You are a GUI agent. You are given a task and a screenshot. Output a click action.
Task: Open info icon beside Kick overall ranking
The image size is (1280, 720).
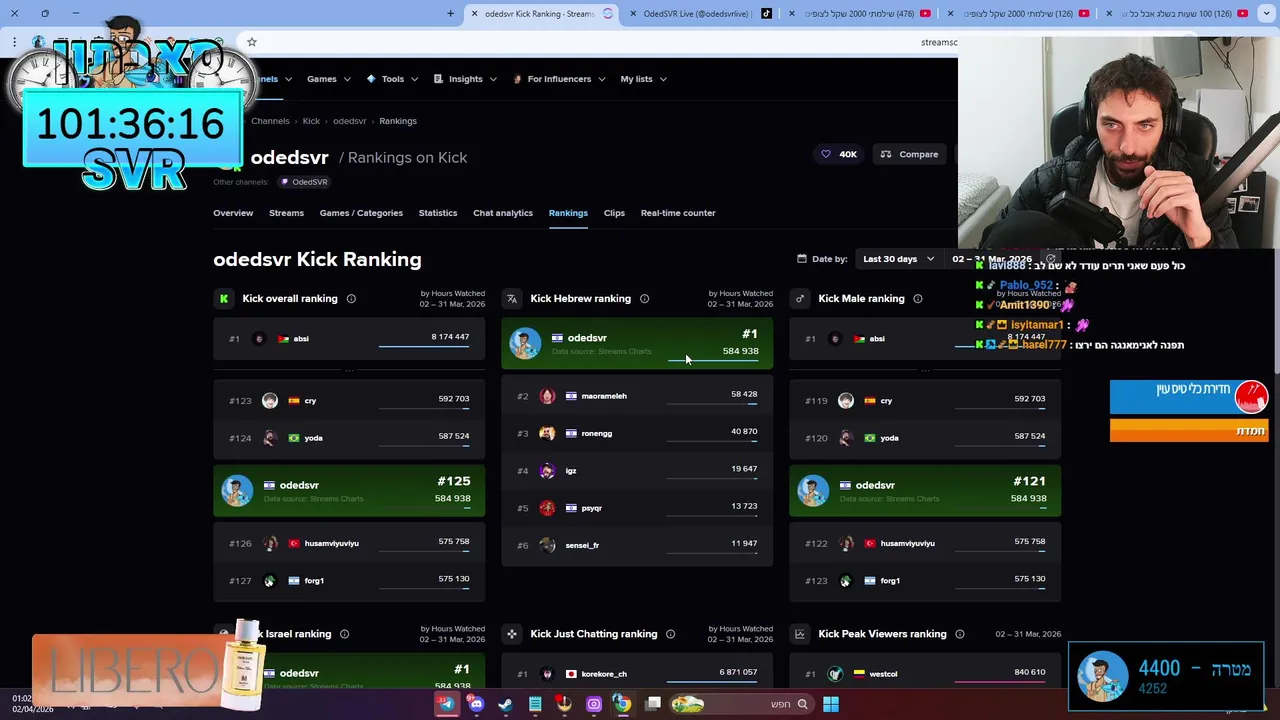[x=351, y=298]
